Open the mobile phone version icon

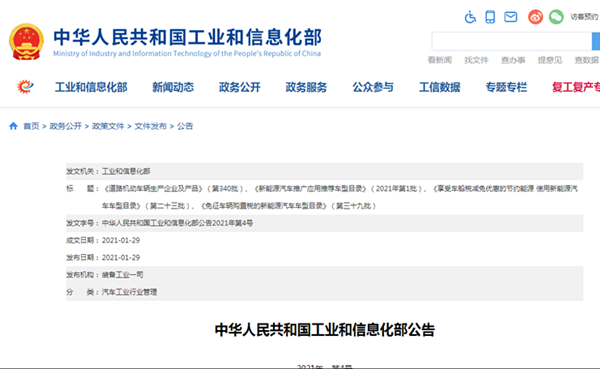490,17
